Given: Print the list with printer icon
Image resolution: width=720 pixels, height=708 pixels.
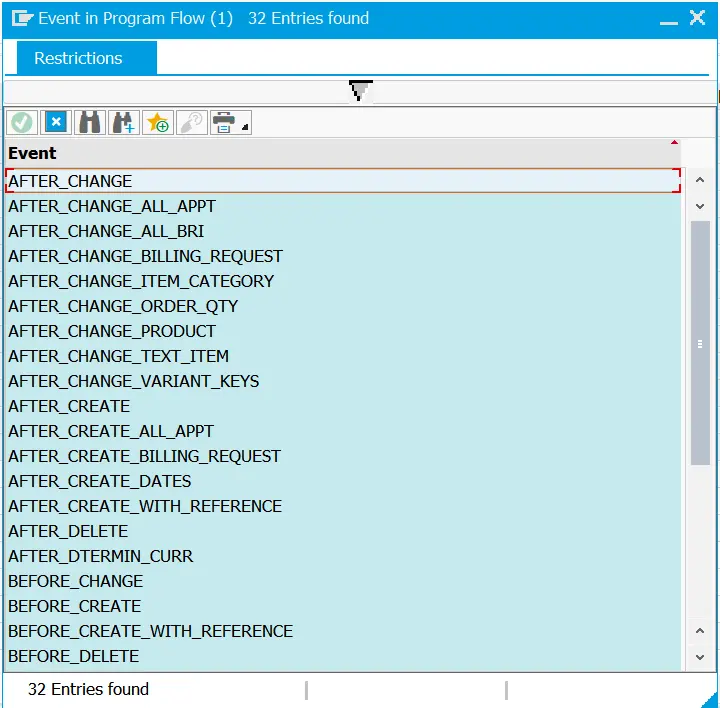Looking at the screenshot, I should coord(224,123).
